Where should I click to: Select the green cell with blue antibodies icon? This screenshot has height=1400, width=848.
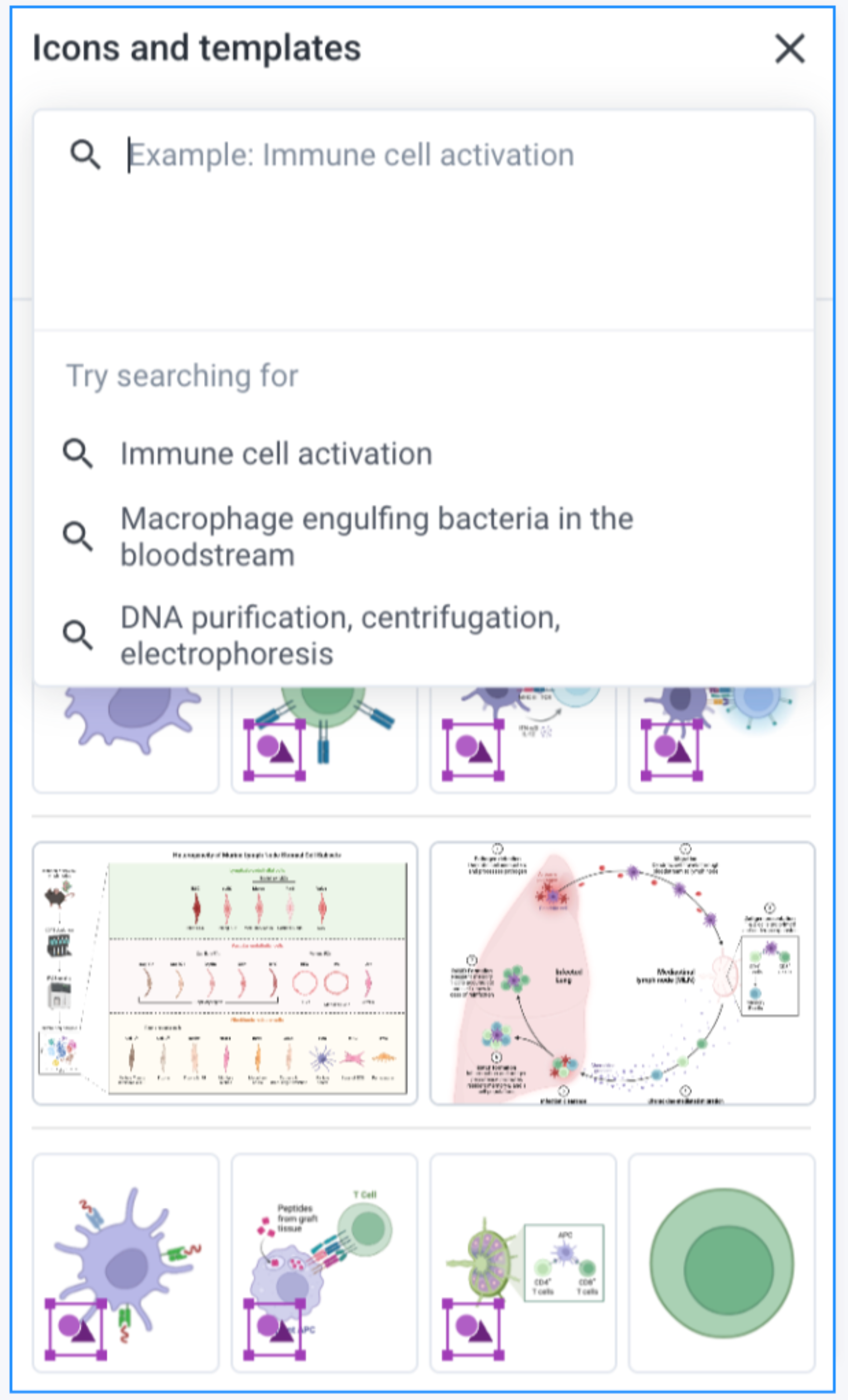pyautogui.click(x=324, y=738)
